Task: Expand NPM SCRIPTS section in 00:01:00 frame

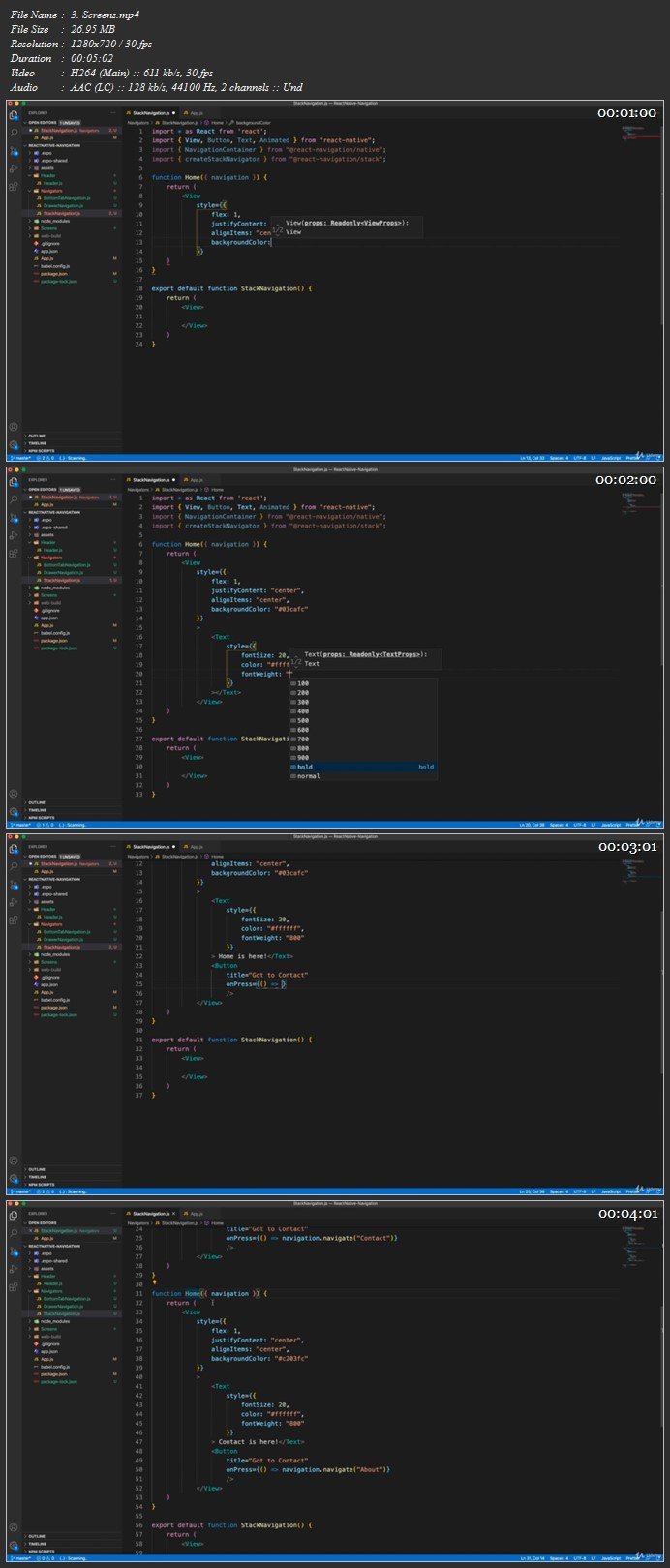Action: [73, 451]
